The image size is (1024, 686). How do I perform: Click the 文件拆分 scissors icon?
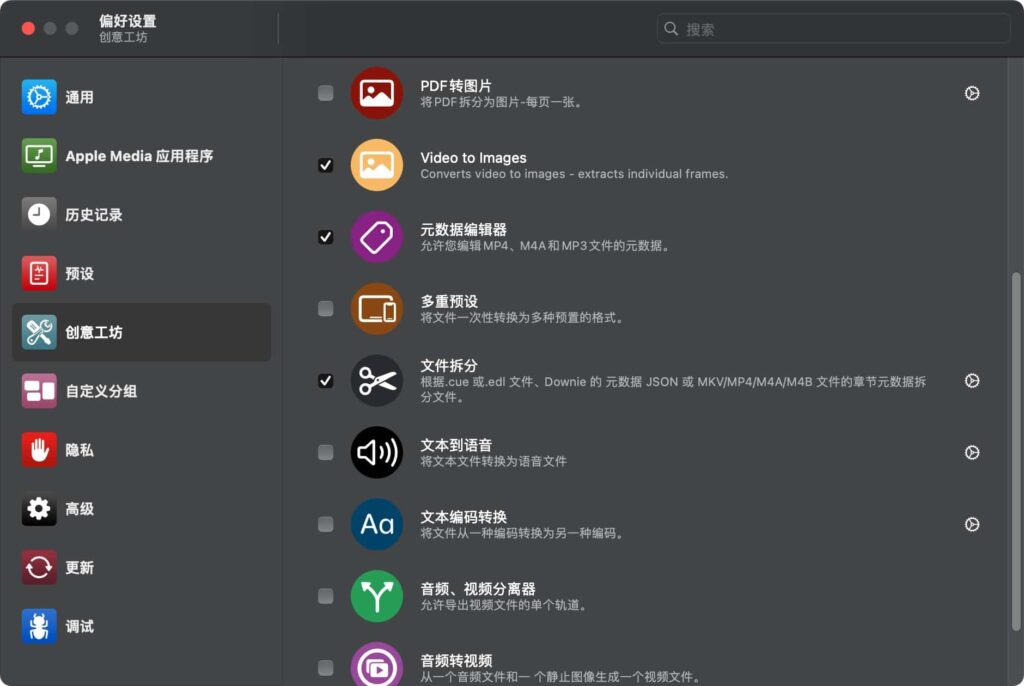pyautogui.click(x=376, y=381)
